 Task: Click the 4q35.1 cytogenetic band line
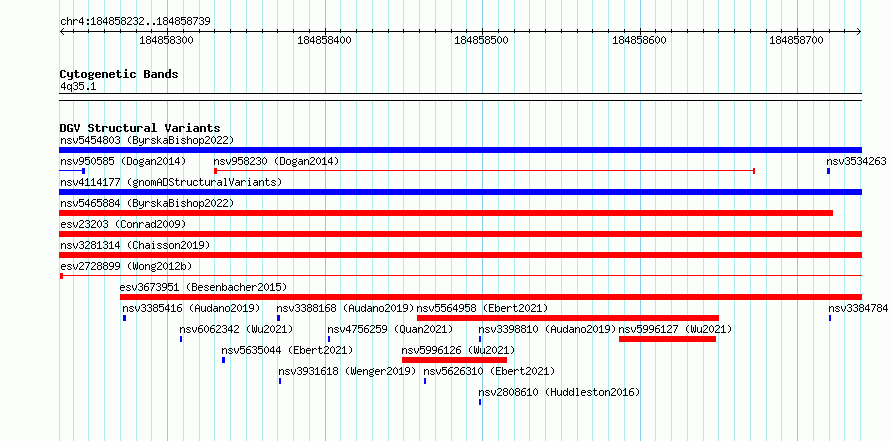(460, 97)
